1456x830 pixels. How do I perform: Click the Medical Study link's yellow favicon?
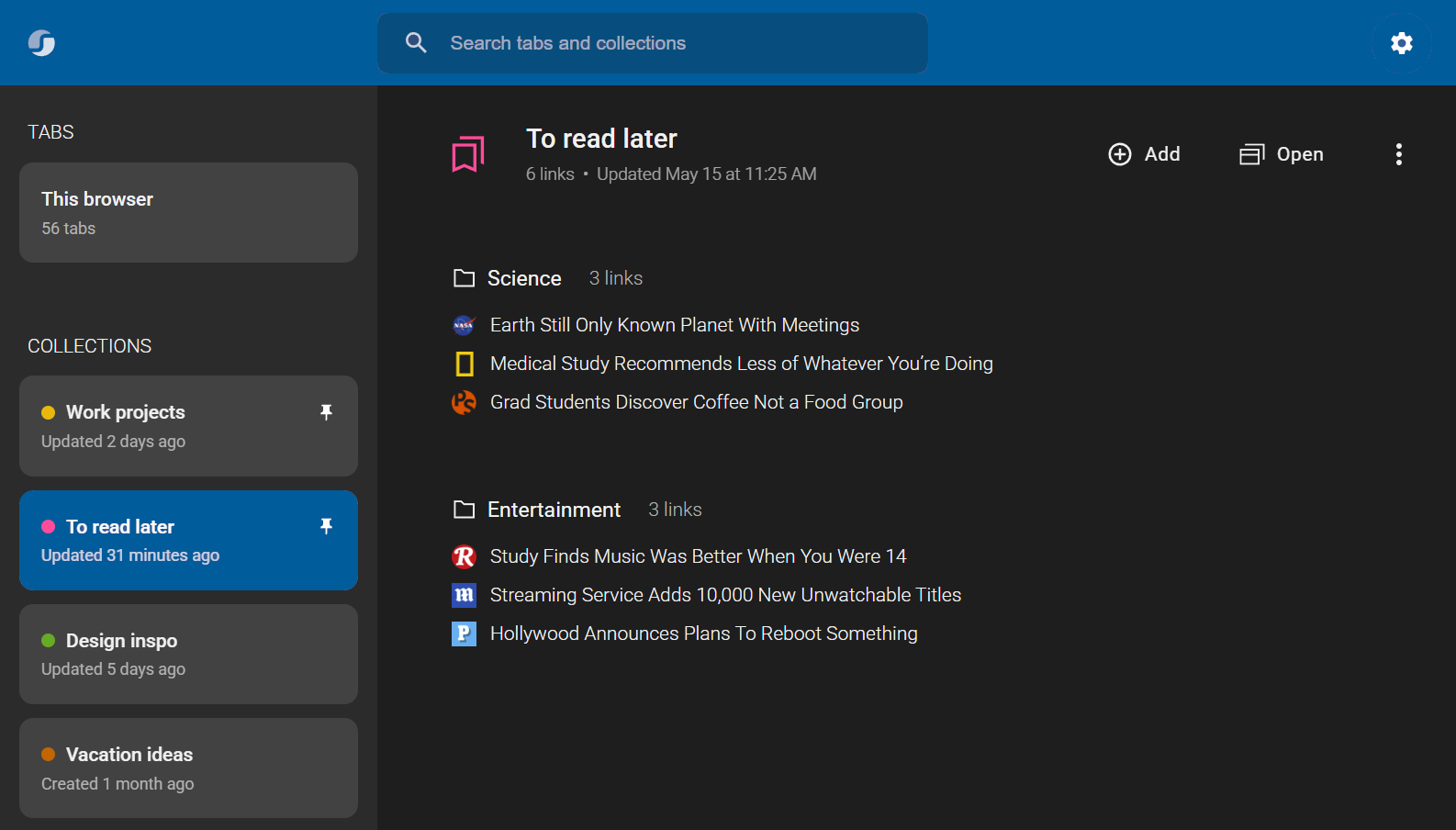[x=465, y=364]
